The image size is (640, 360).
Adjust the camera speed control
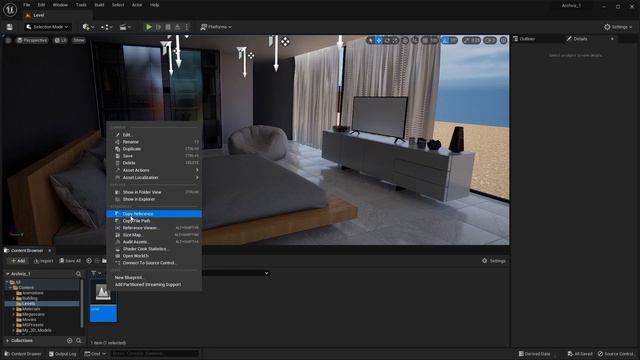tap(490, 40)
